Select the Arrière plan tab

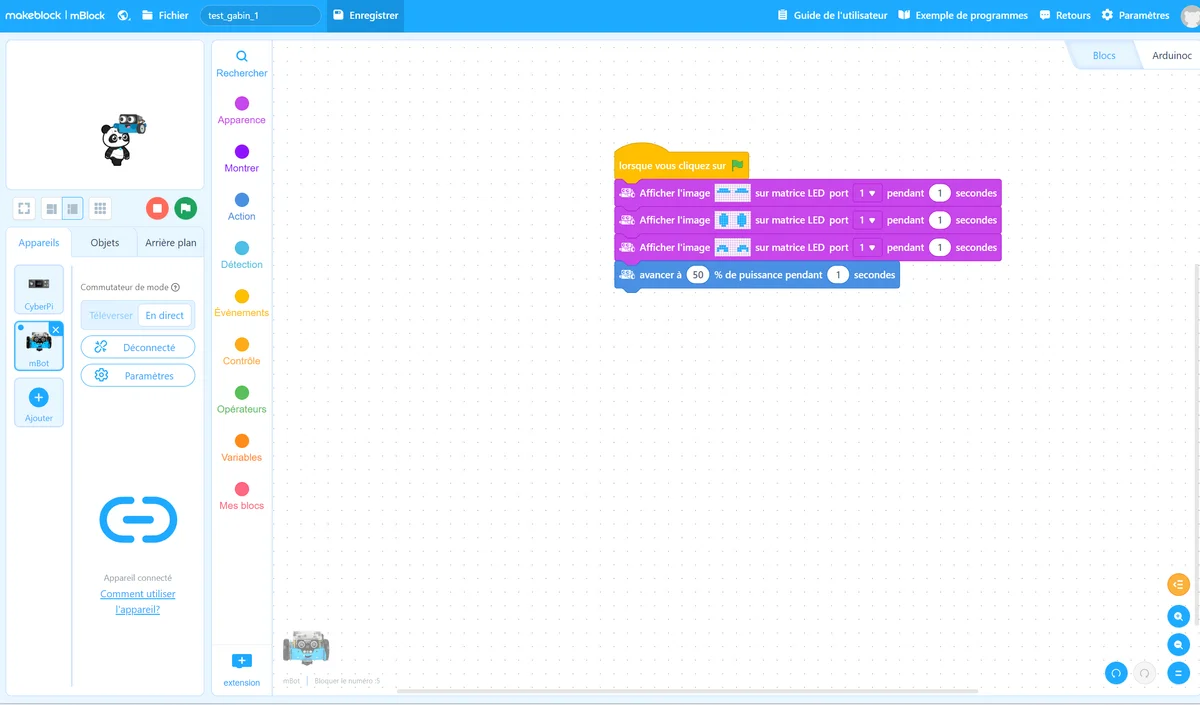pos(171,243)
